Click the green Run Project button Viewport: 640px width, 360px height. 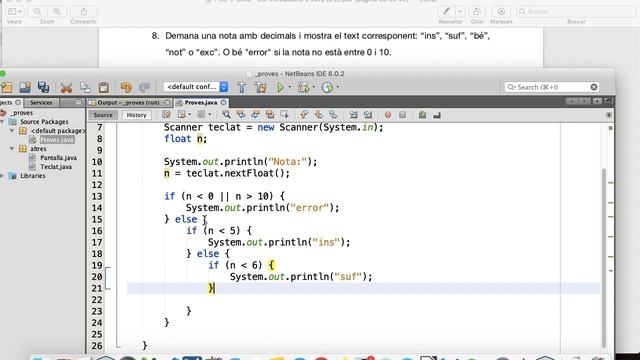(x=280, y=87)
